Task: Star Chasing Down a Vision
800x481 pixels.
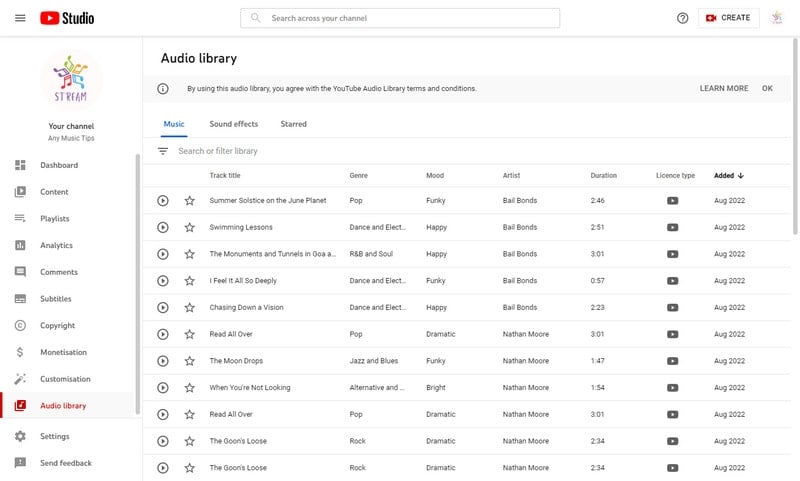Action: click(189, 308)
